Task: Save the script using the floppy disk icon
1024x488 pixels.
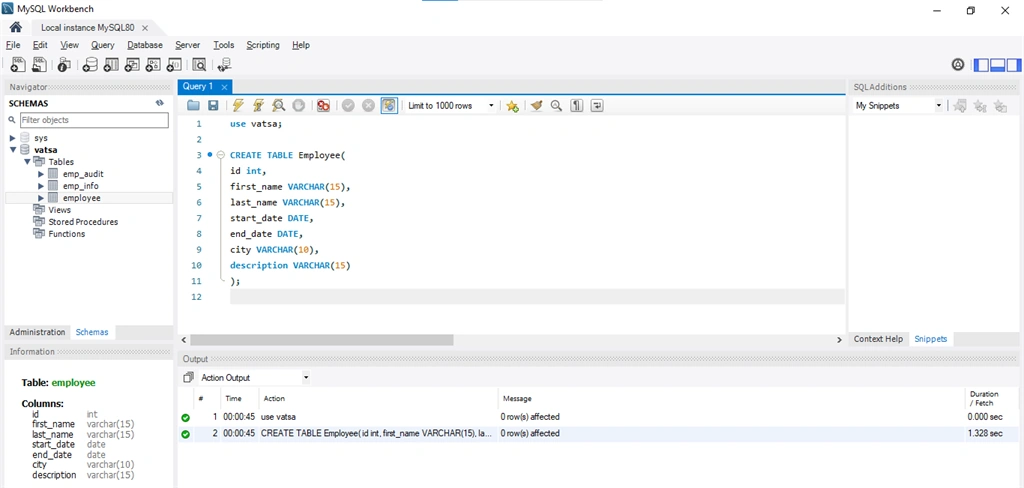Action: point(213,106)
